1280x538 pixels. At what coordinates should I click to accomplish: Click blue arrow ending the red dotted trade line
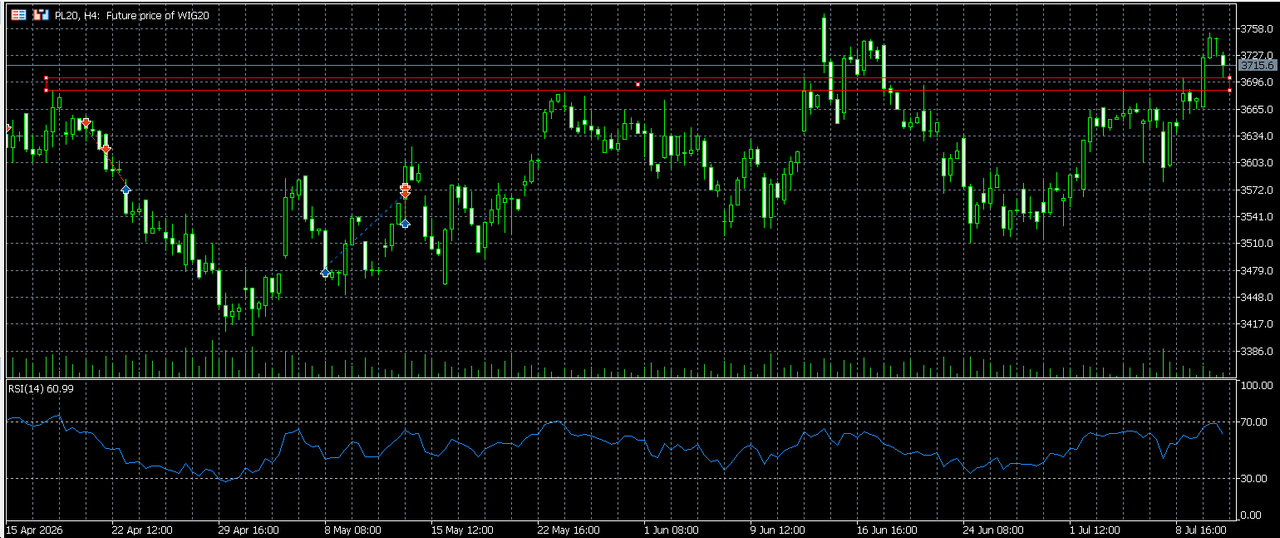[126, 189]
